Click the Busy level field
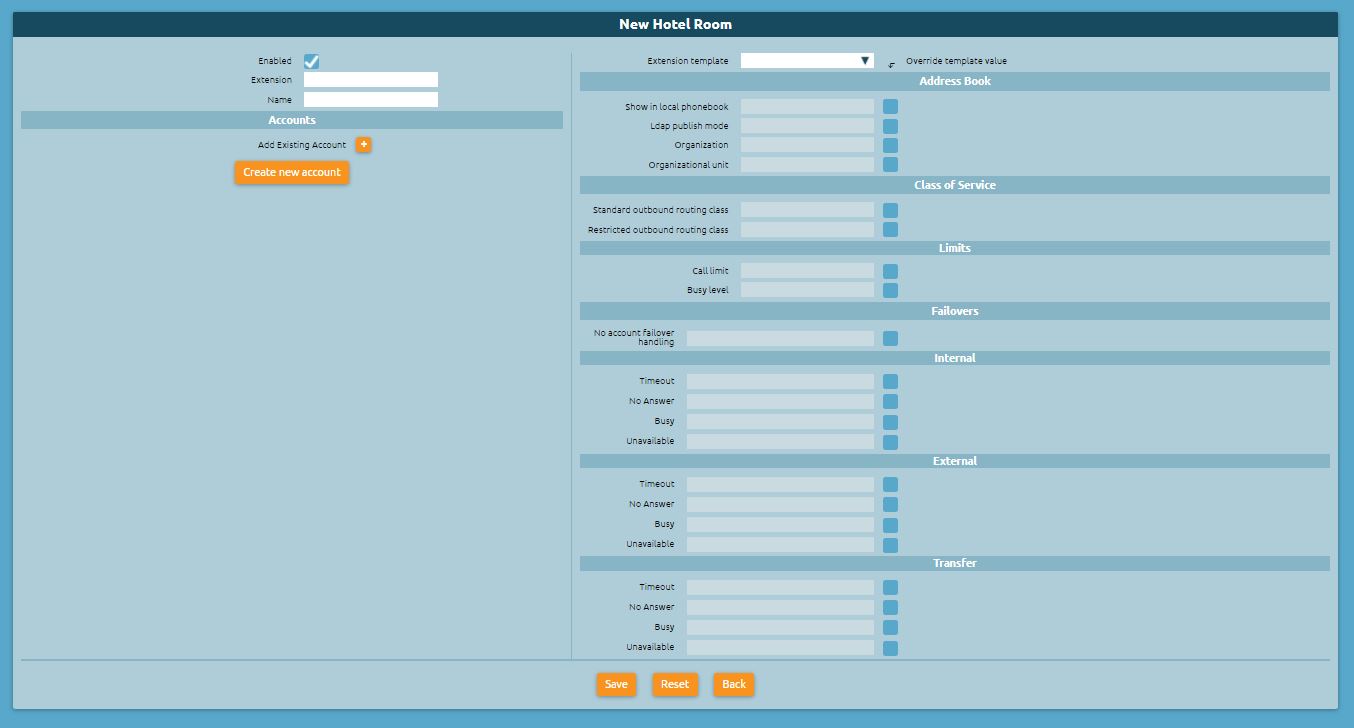Viewport: 1354px width, 728px height. [x=807, y=290]
